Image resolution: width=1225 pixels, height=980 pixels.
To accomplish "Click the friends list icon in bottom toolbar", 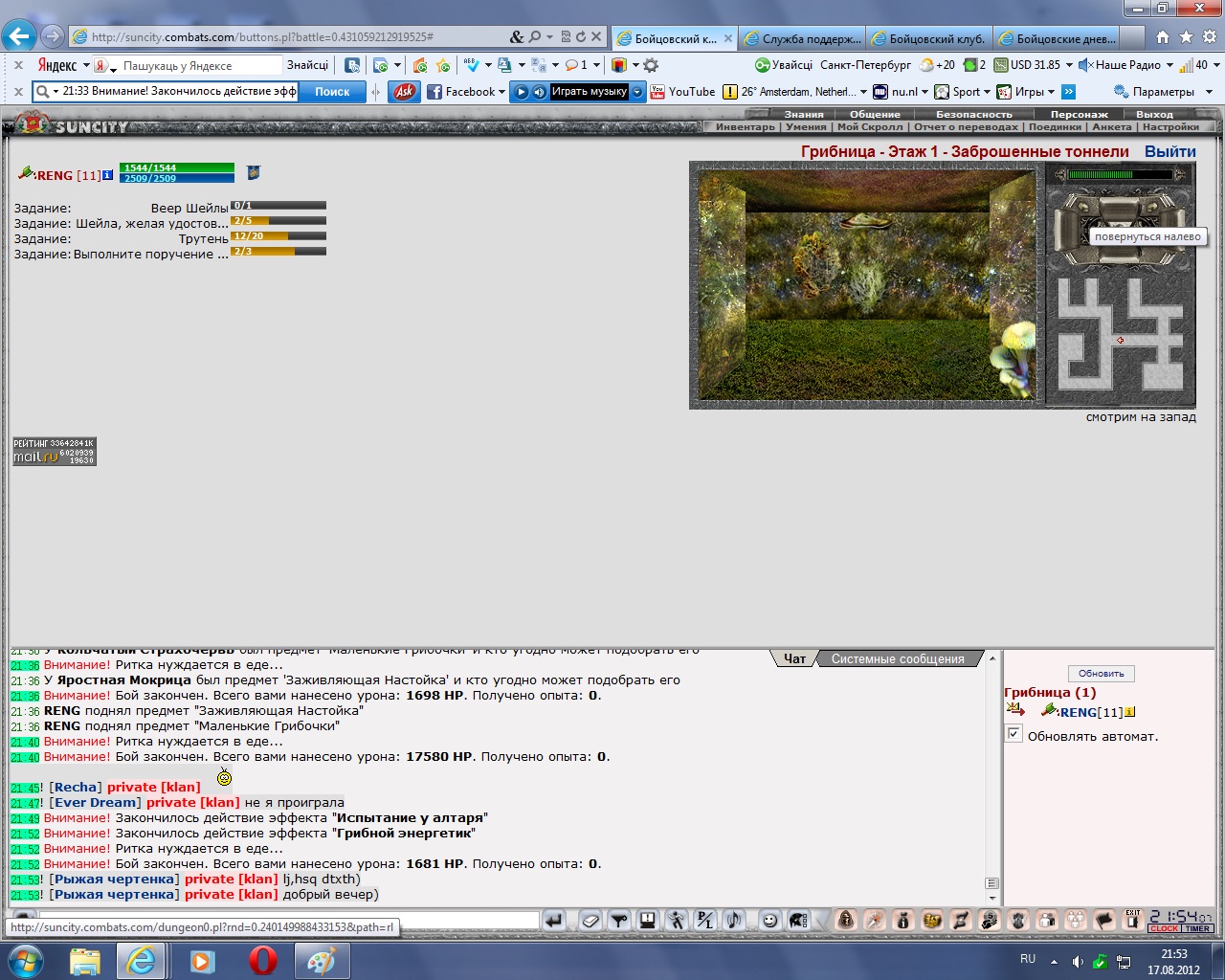I will [1047, 921].
